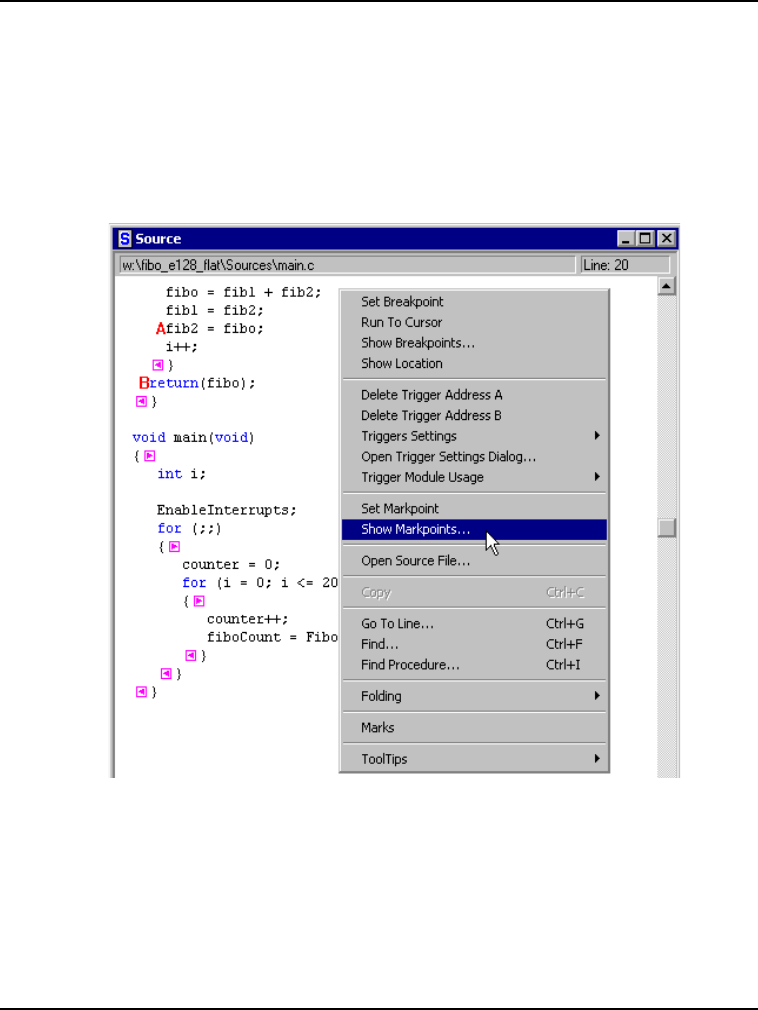Choose Set Breakpoint from context menu
Image resolution: width=758 pixels, height=1010 pixels.
click(x=474, y=301)
